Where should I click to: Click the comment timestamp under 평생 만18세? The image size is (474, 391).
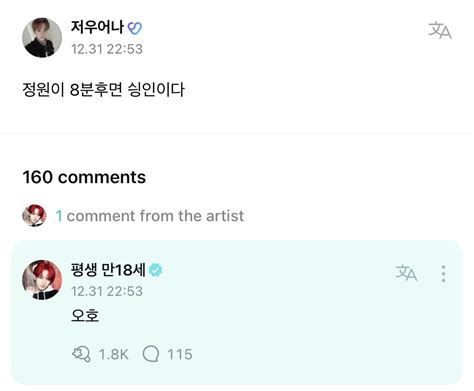107,291
